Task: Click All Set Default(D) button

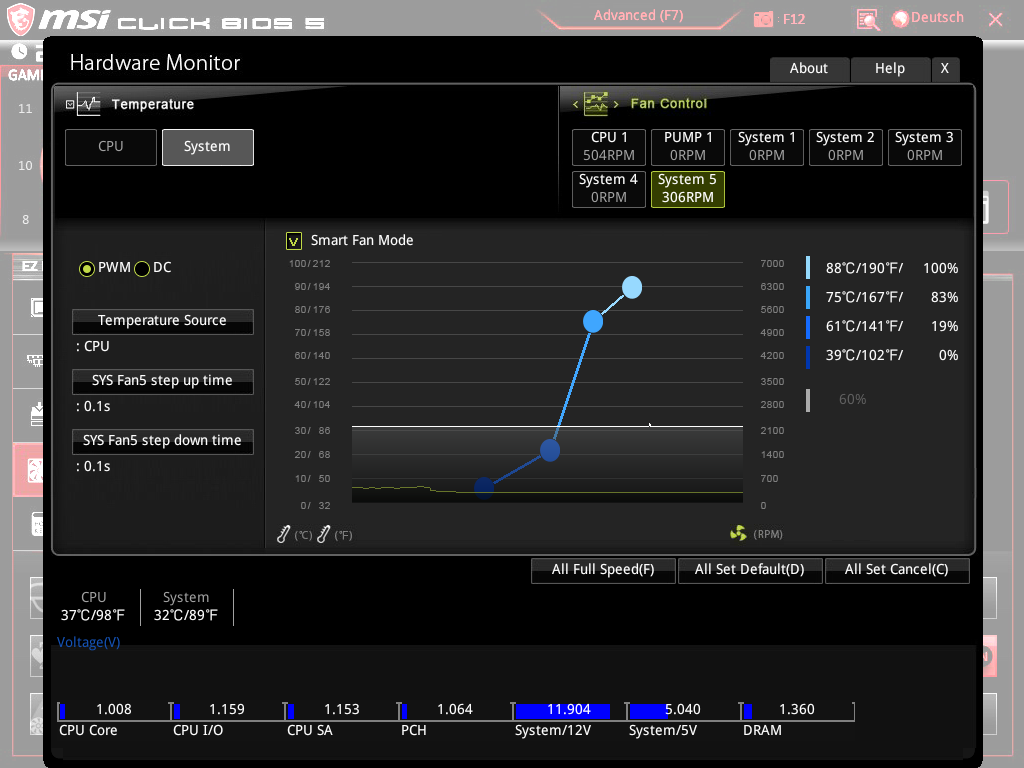Action: [x=750, y=570]
